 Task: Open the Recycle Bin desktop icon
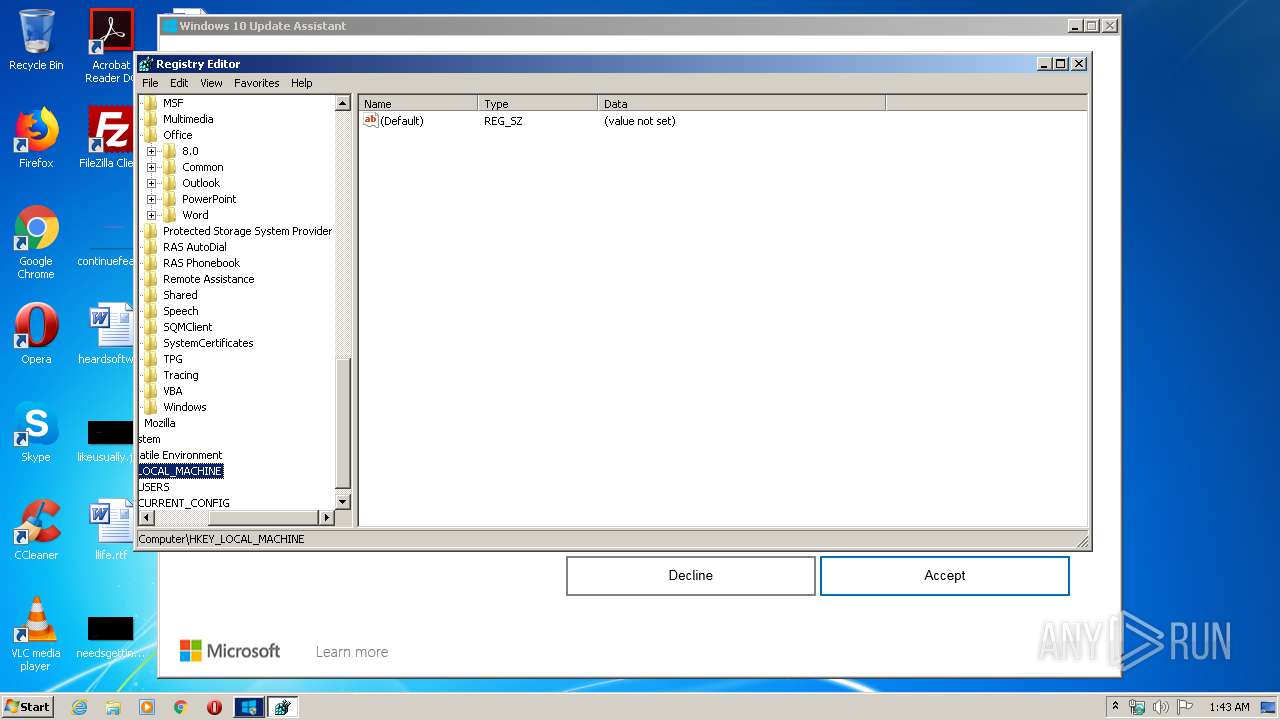[36, 40]
